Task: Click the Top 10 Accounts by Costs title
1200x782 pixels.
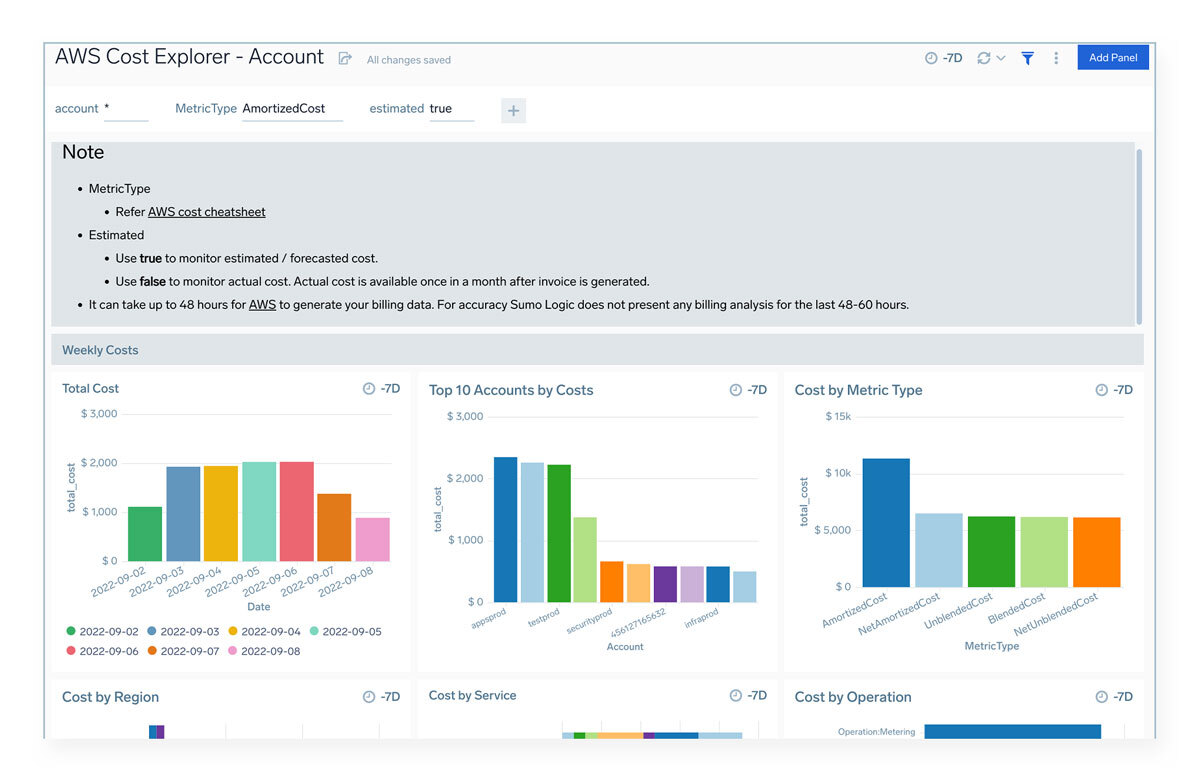Action: pyautogui.click(x=511, y=390)
